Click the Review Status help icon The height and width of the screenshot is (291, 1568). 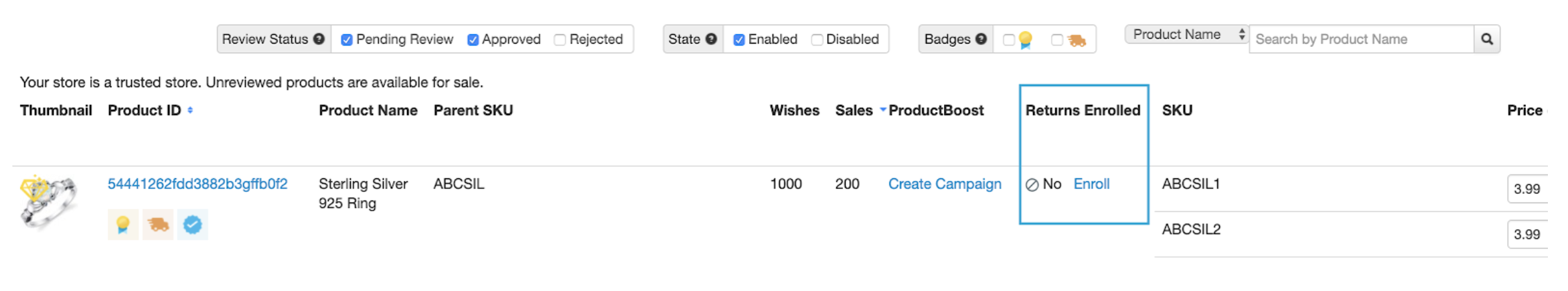319,39
